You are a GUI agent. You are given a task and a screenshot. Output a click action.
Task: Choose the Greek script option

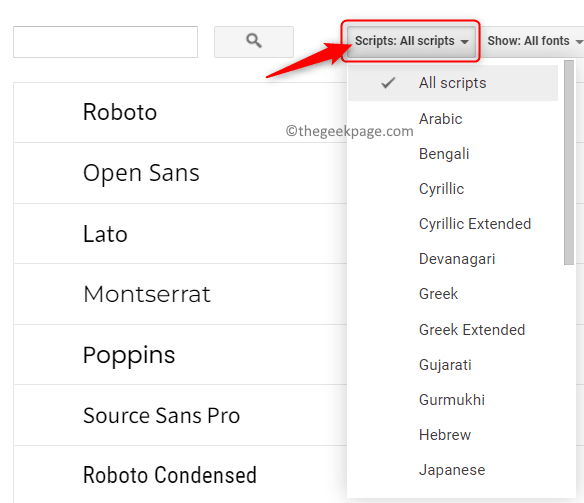453,294
